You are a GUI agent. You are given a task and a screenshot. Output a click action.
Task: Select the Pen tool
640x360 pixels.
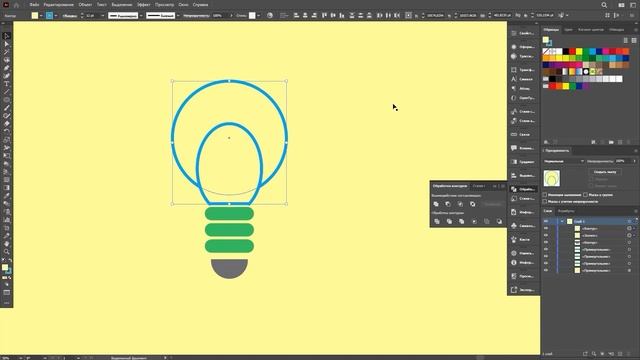pyautogui.click(x=7, y=68)
